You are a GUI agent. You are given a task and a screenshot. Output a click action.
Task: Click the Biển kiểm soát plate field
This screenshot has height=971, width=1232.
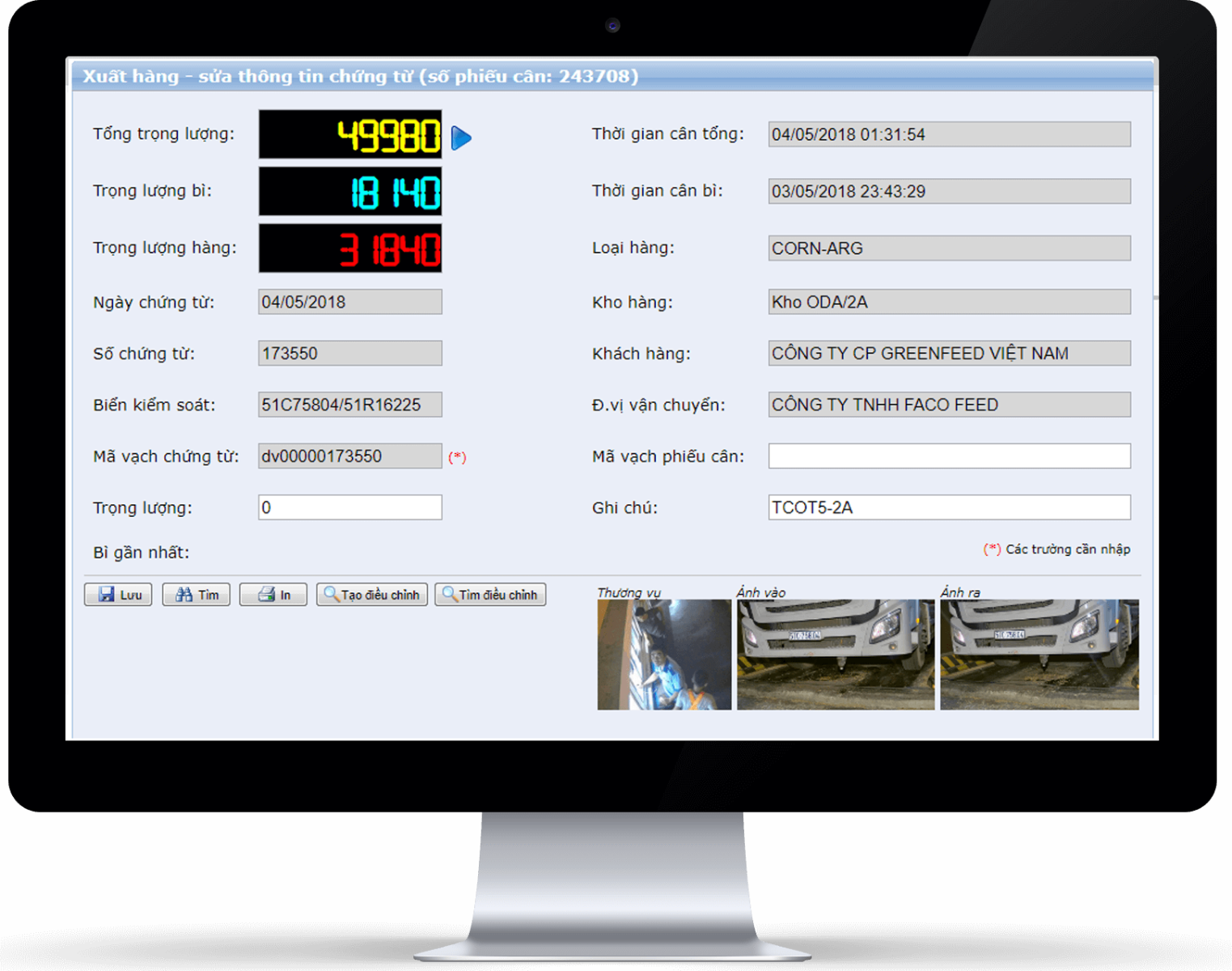pyautogui.click(x=349, y=405)
